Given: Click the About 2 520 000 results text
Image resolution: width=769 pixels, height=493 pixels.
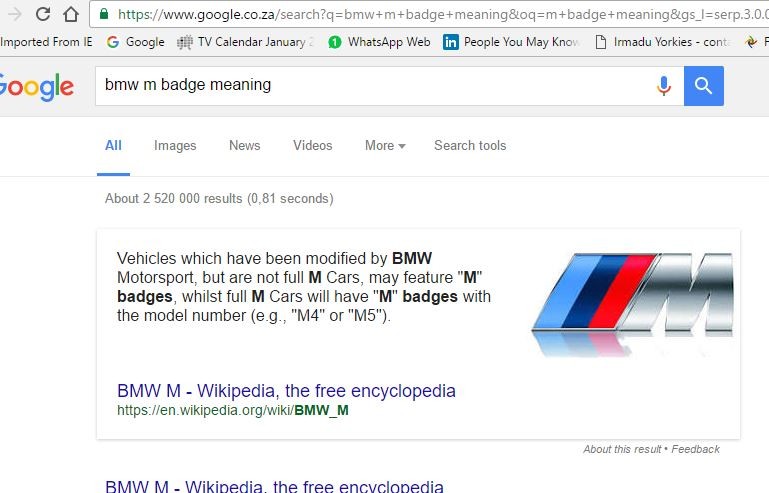Looking at the screenshot, I should click(x=219, y=199).
